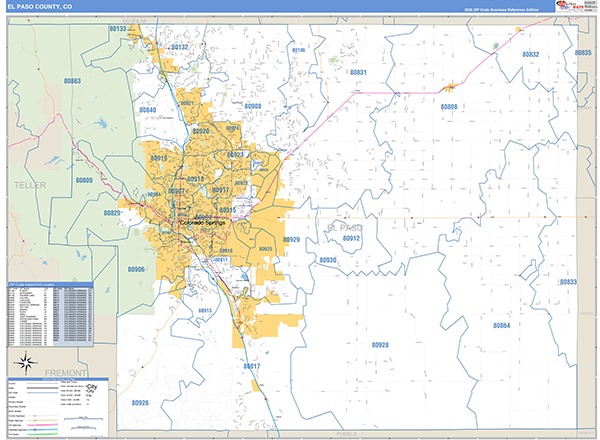Click the compass rose icon
The height and width of the screenshot is (440, 600).
28,362
